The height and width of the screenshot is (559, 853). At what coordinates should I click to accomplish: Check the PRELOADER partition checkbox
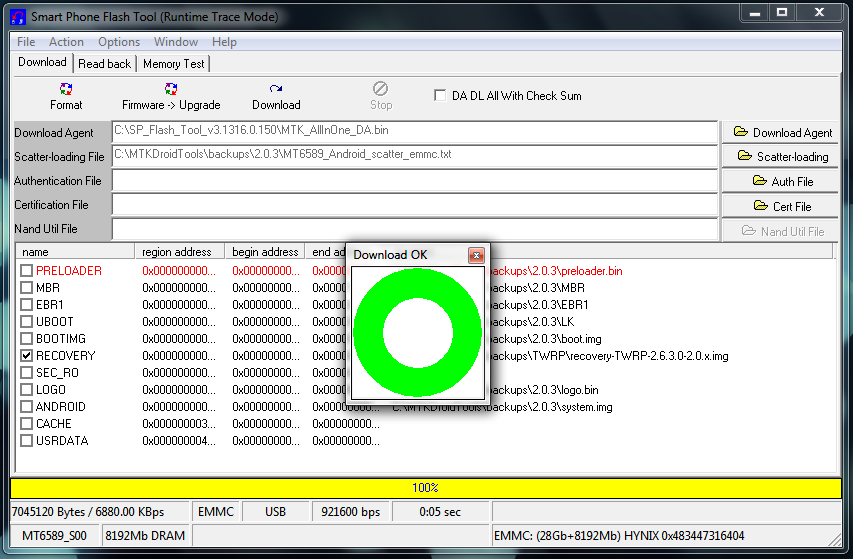tap(27, 271)
